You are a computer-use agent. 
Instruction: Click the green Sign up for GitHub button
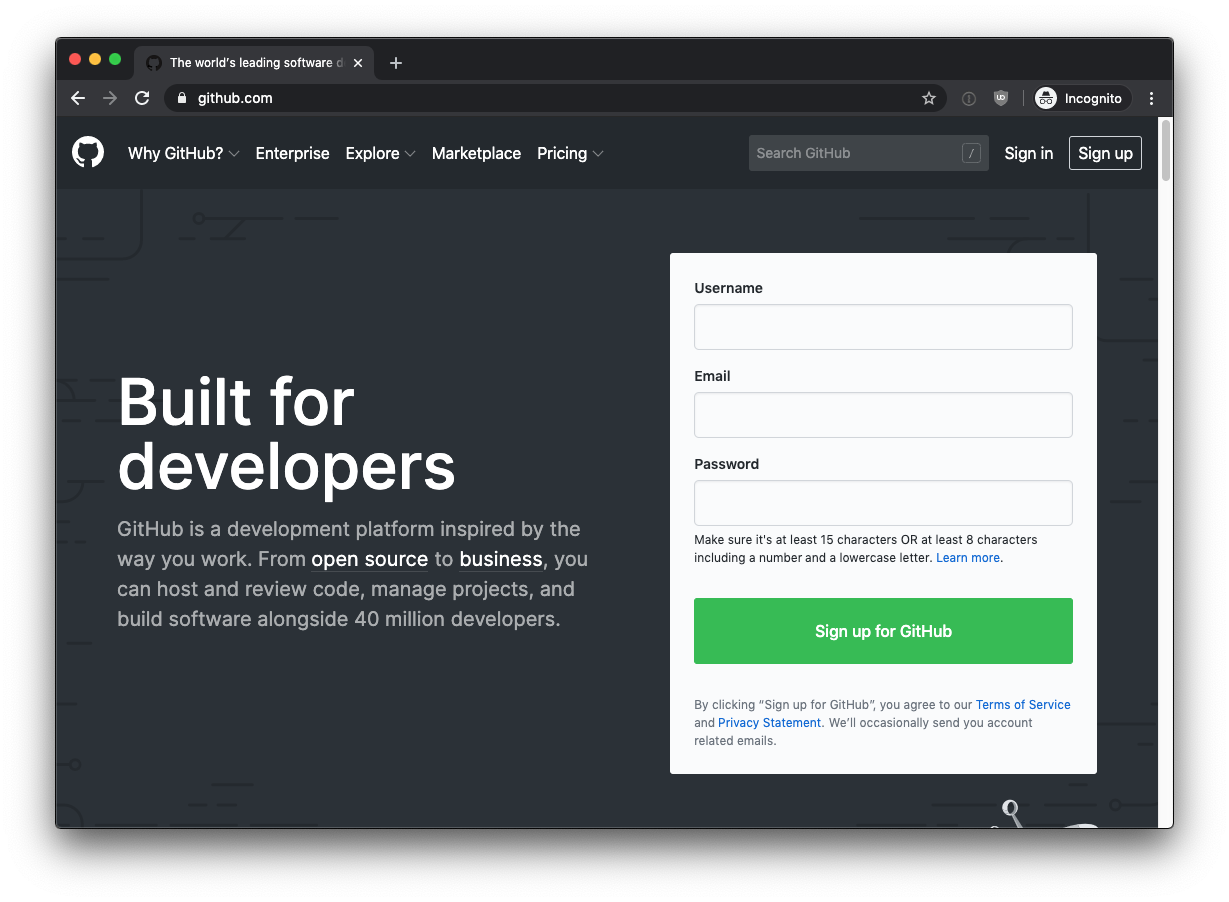pos(883,631)
